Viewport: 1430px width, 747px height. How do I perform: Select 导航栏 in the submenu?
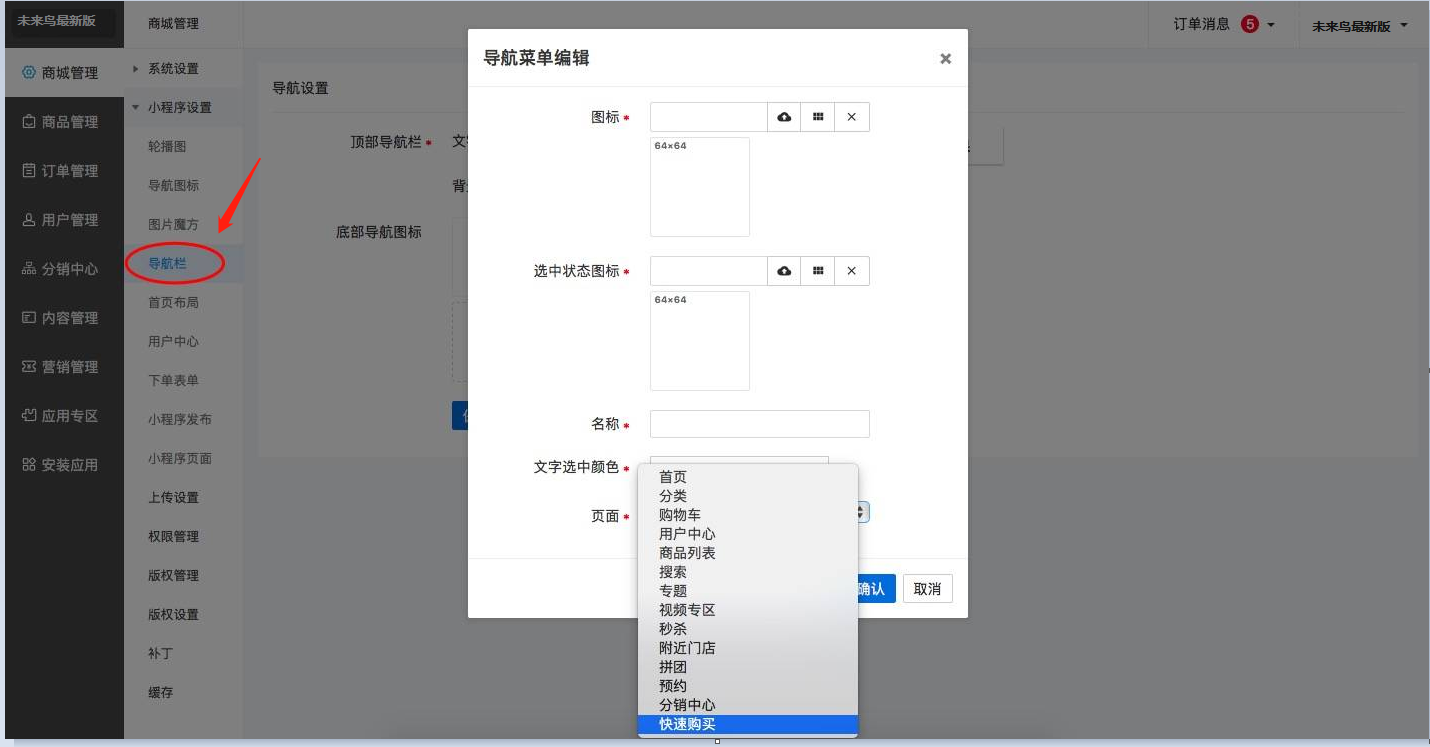pyautogui.click(x=167, y=264)
